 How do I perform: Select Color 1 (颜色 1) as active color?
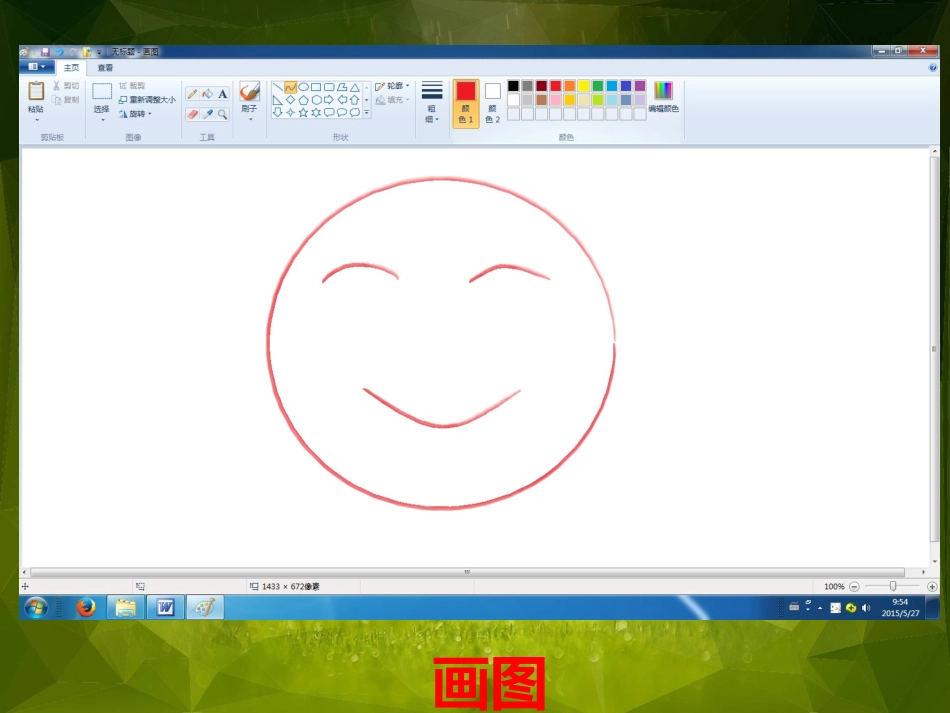point(465,101)
